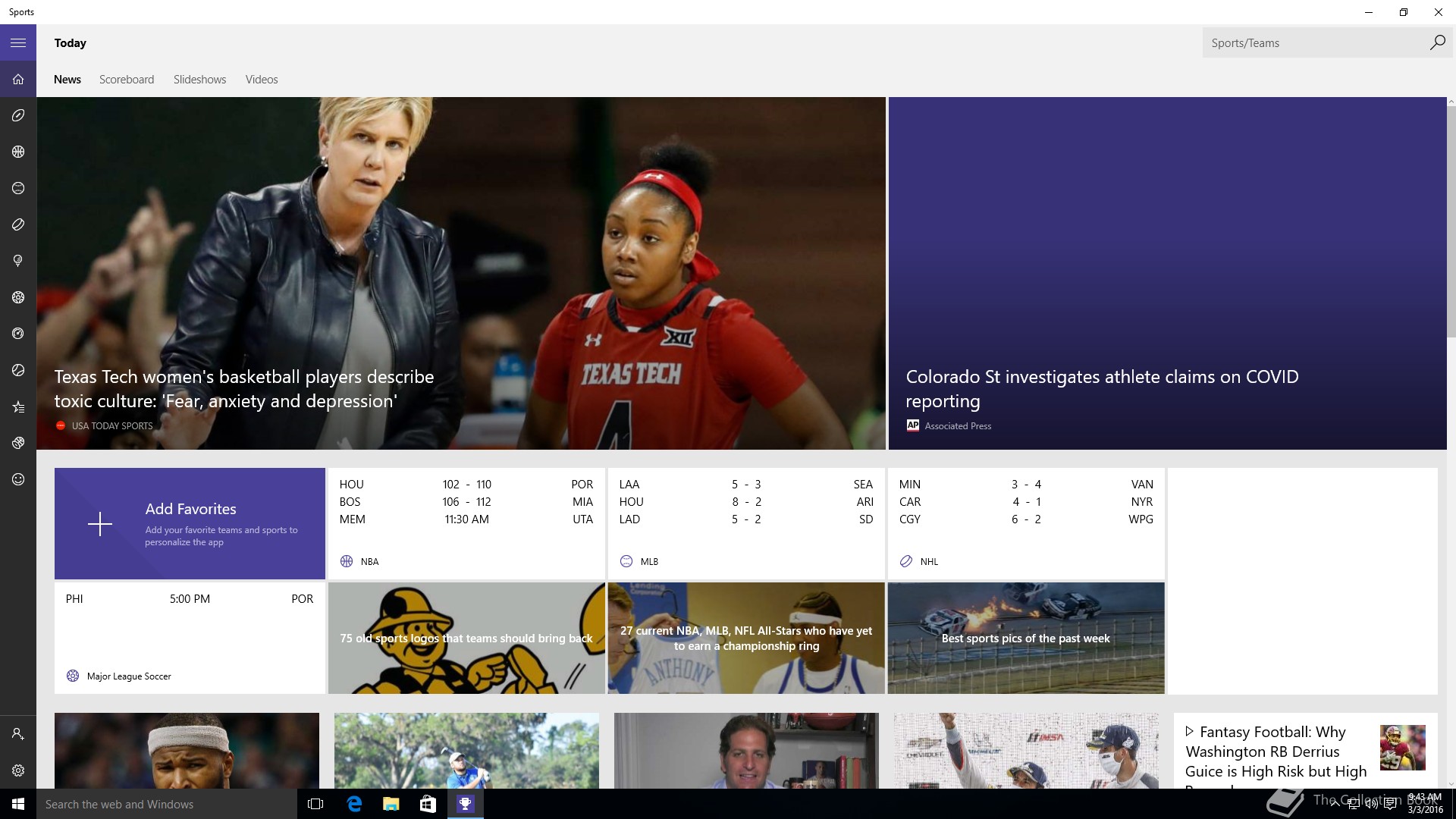1456x819 pixels.
Task: Open the soccer ball section icon
Action: coord(18,297)
